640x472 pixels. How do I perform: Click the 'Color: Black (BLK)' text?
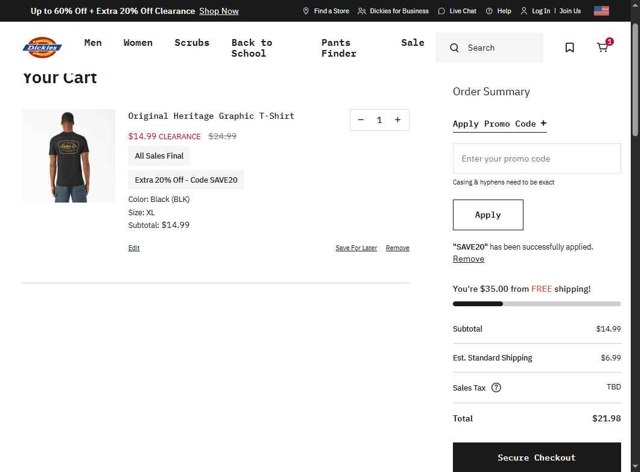[x=159, y=199]
